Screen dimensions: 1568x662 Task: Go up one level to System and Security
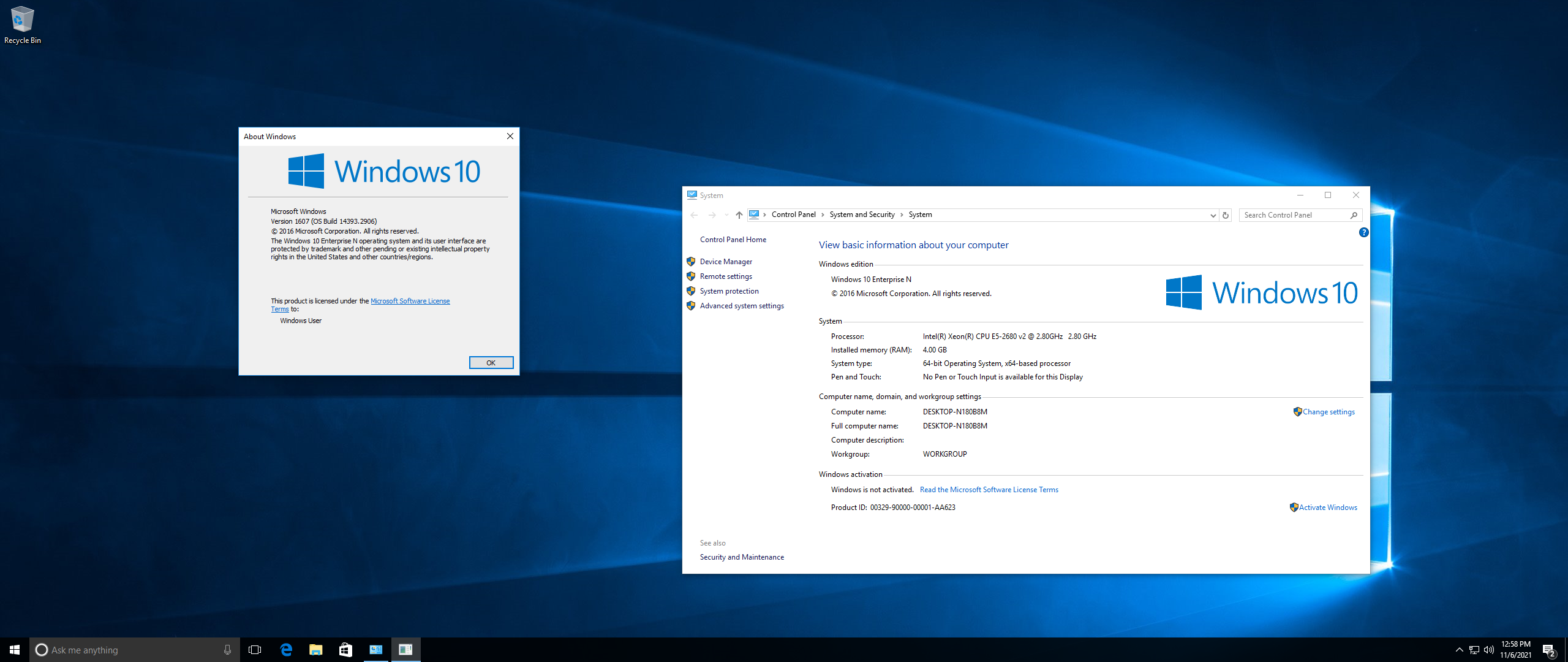tap(739, 215)
